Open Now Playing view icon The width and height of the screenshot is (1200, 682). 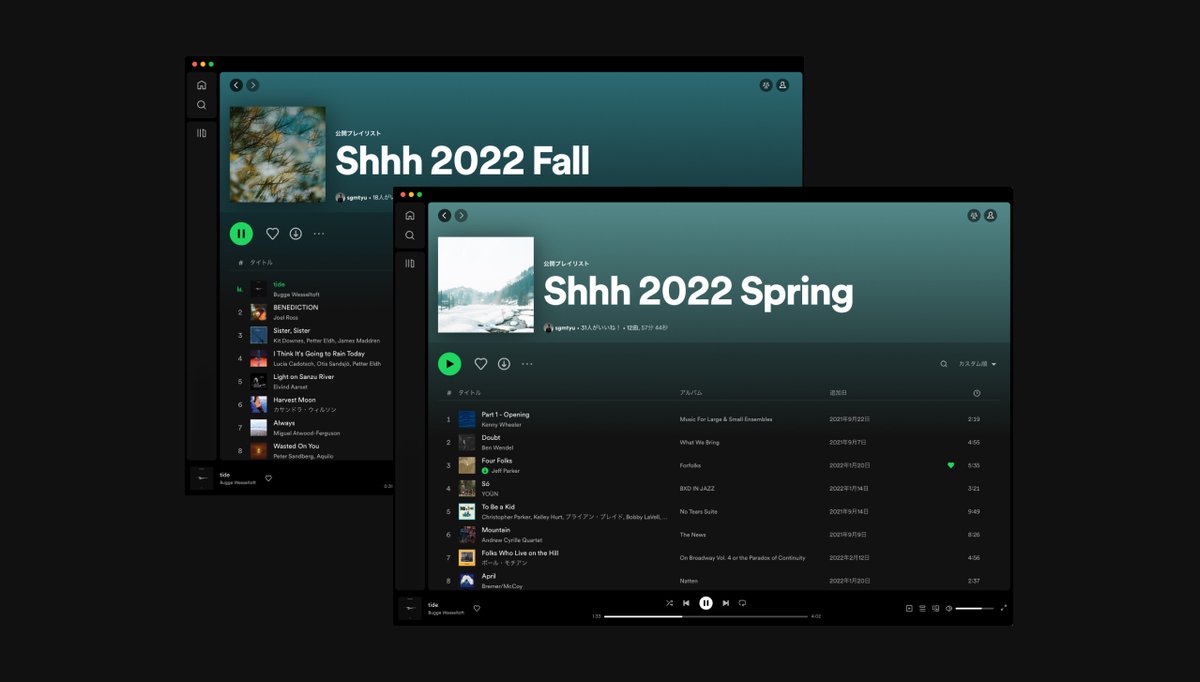(909, 608)
